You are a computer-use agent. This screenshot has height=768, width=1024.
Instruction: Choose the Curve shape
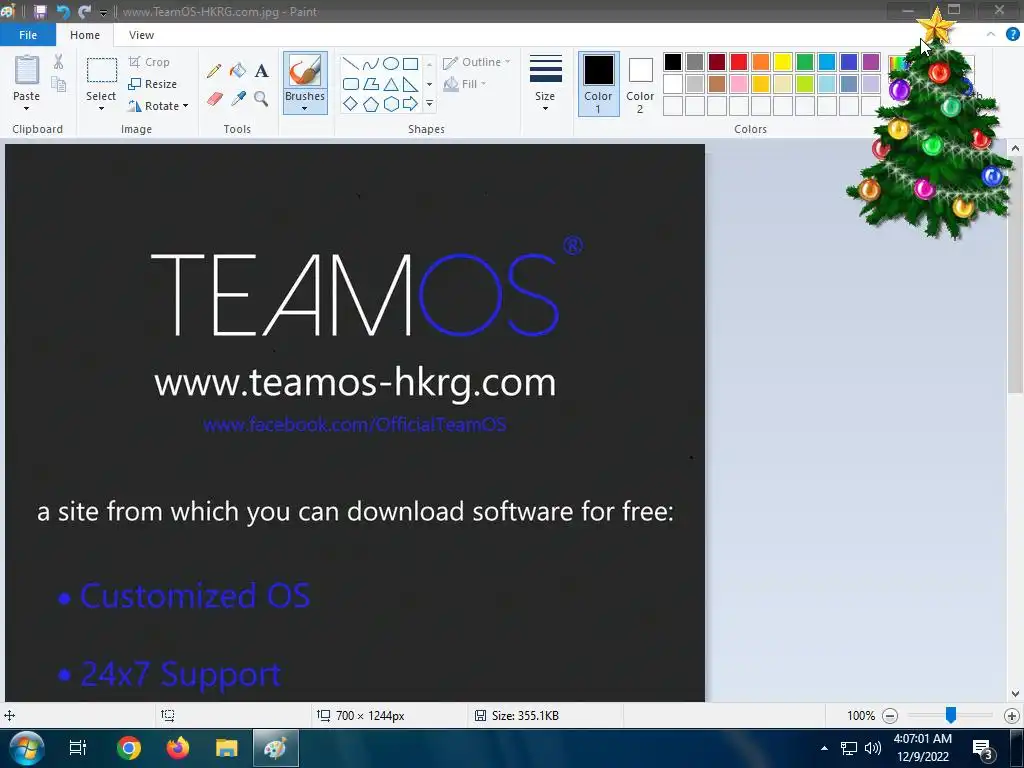tap(370, 63)
